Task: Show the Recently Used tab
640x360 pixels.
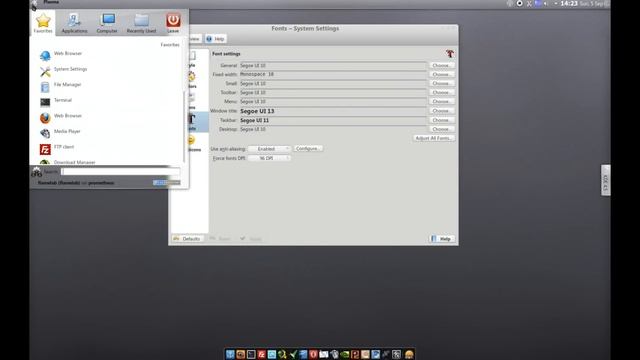Action: point(141,23)
